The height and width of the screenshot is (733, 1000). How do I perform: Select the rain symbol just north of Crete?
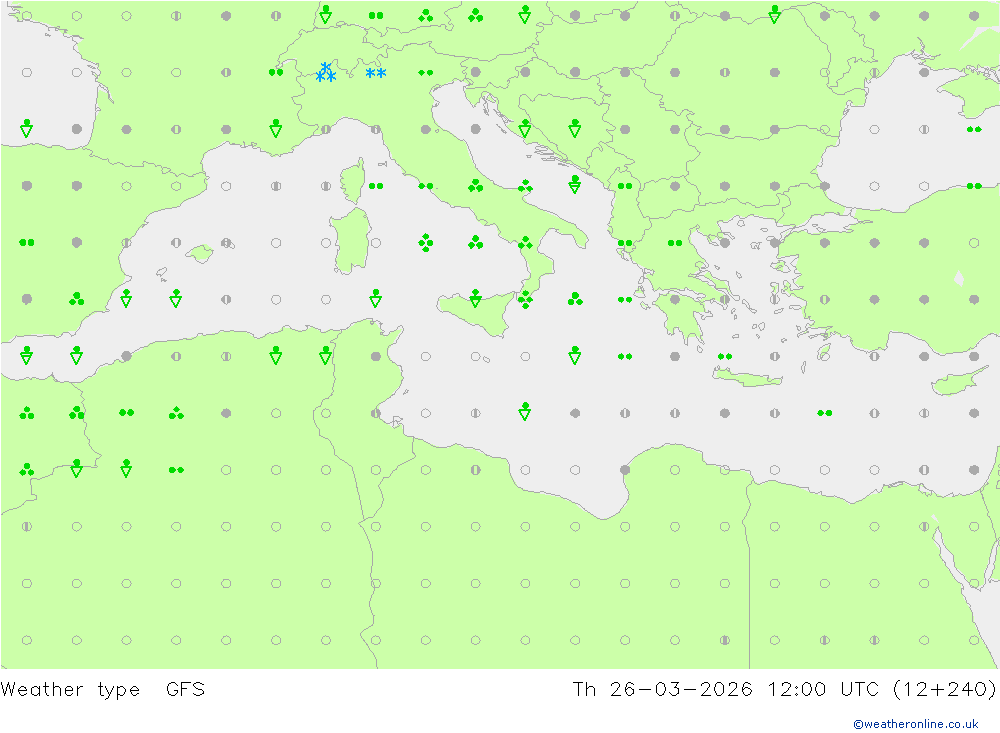(x=724, y=356)
